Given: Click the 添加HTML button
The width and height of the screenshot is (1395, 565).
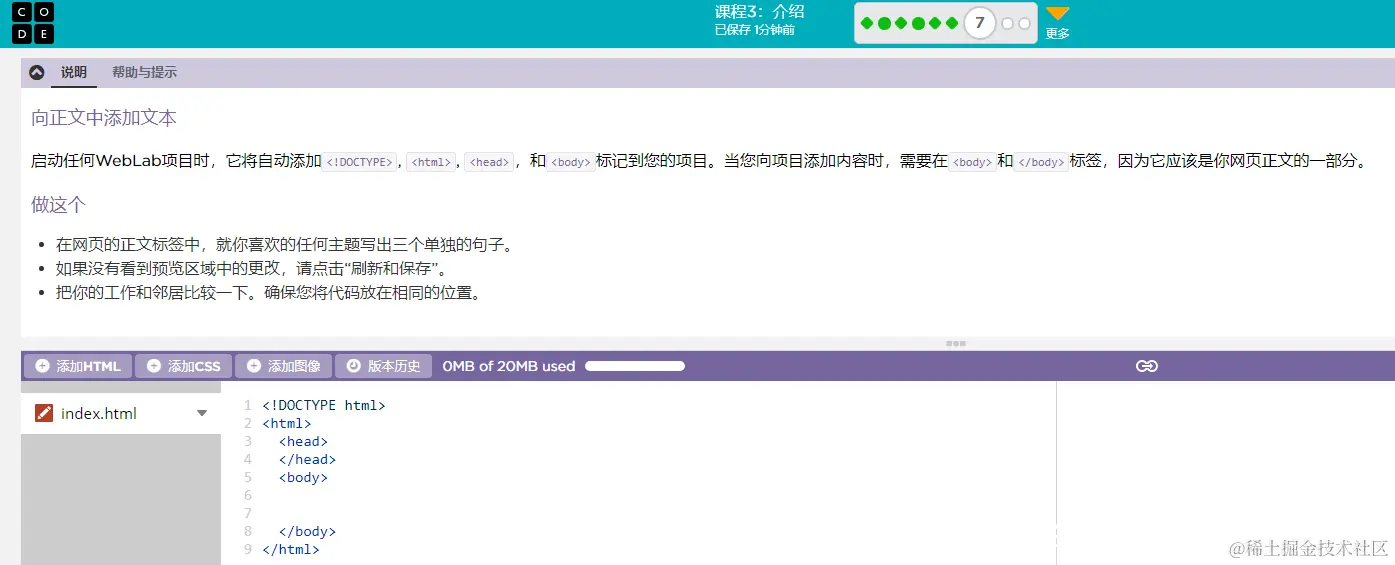Looking at the screenshot, I should [x=78, y=366].
